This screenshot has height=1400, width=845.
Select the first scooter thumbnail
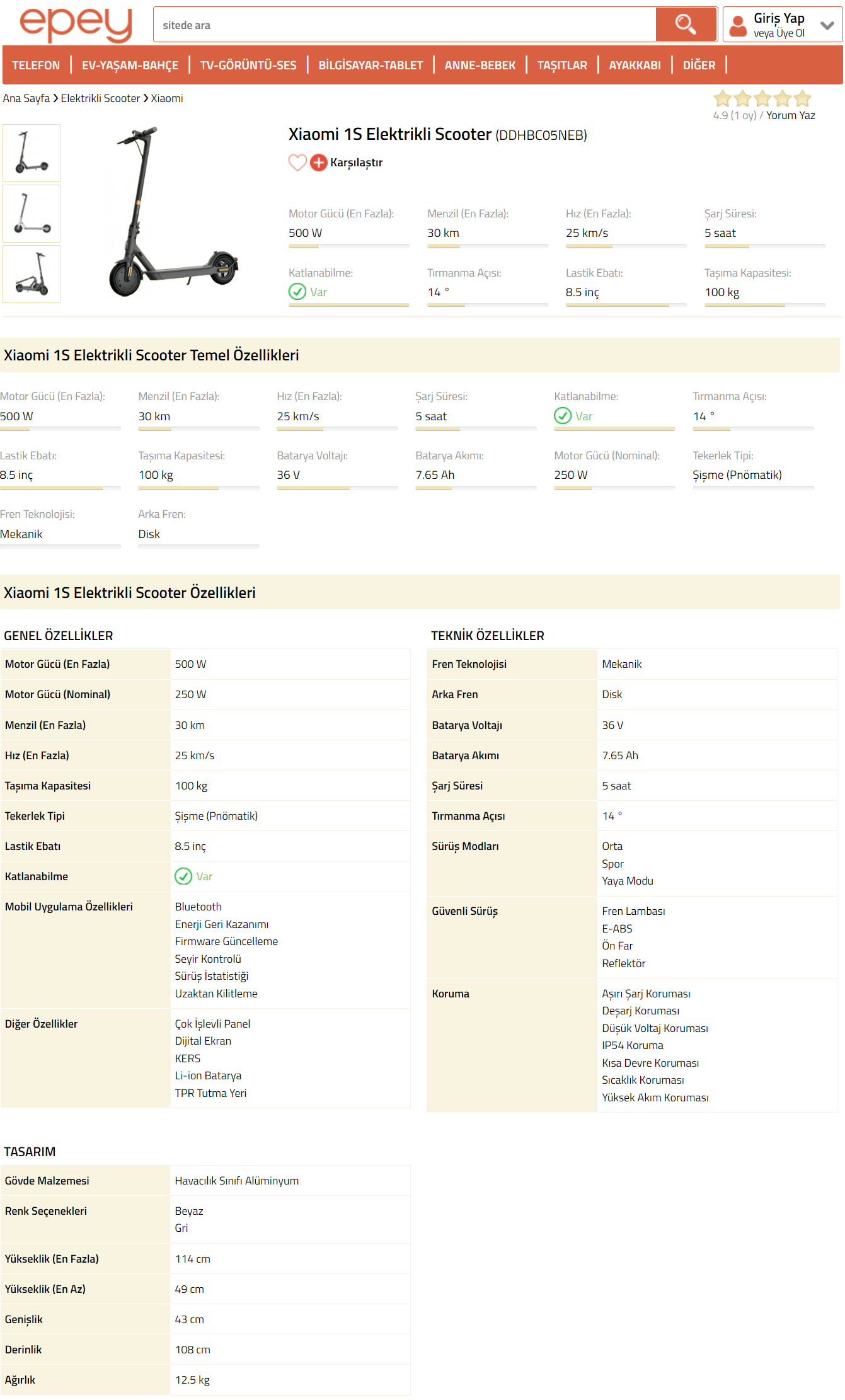[x=32, y=153]
